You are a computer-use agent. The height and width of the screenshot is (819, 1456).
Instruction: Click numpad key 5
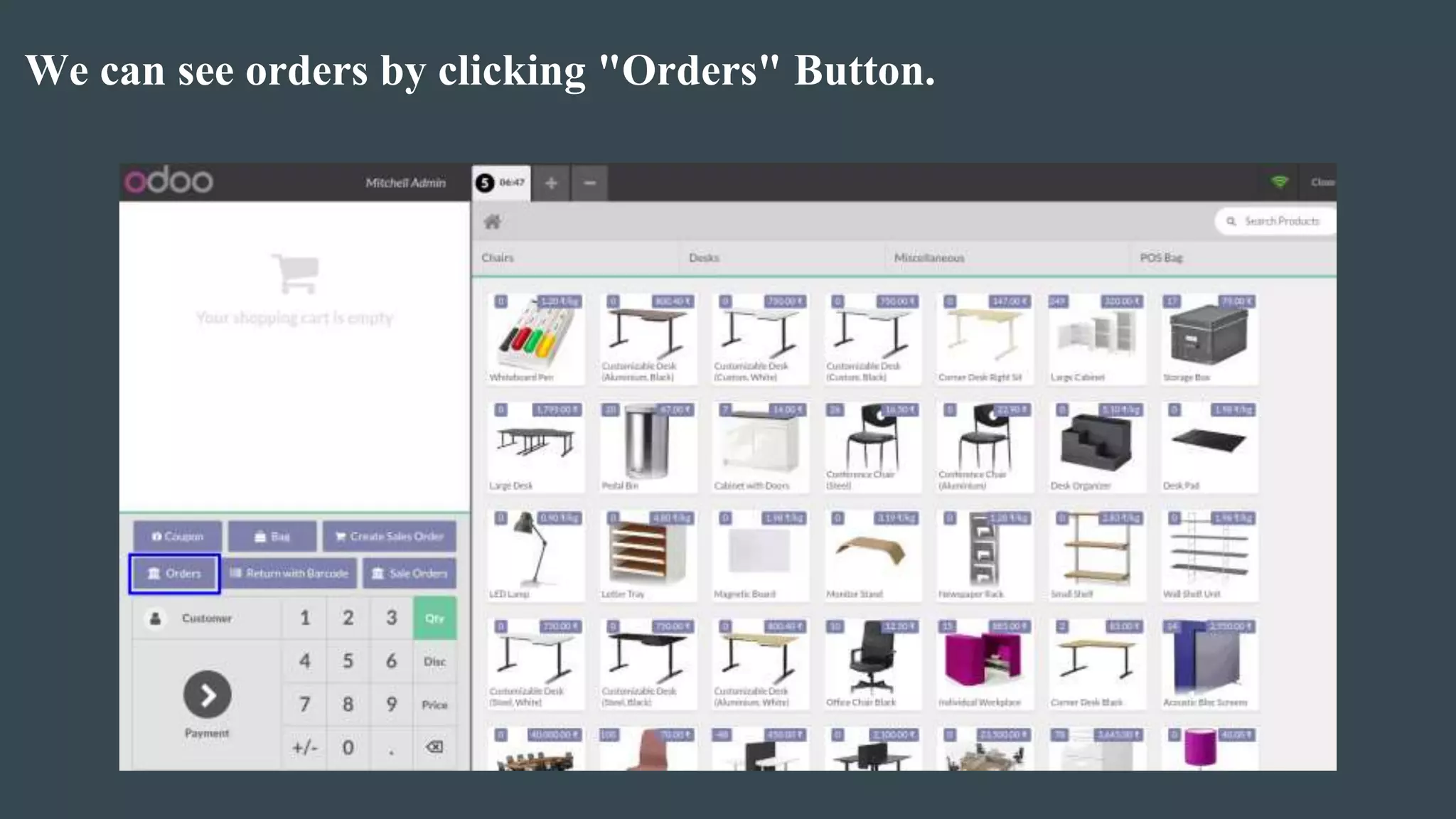(x=348, y=661)
